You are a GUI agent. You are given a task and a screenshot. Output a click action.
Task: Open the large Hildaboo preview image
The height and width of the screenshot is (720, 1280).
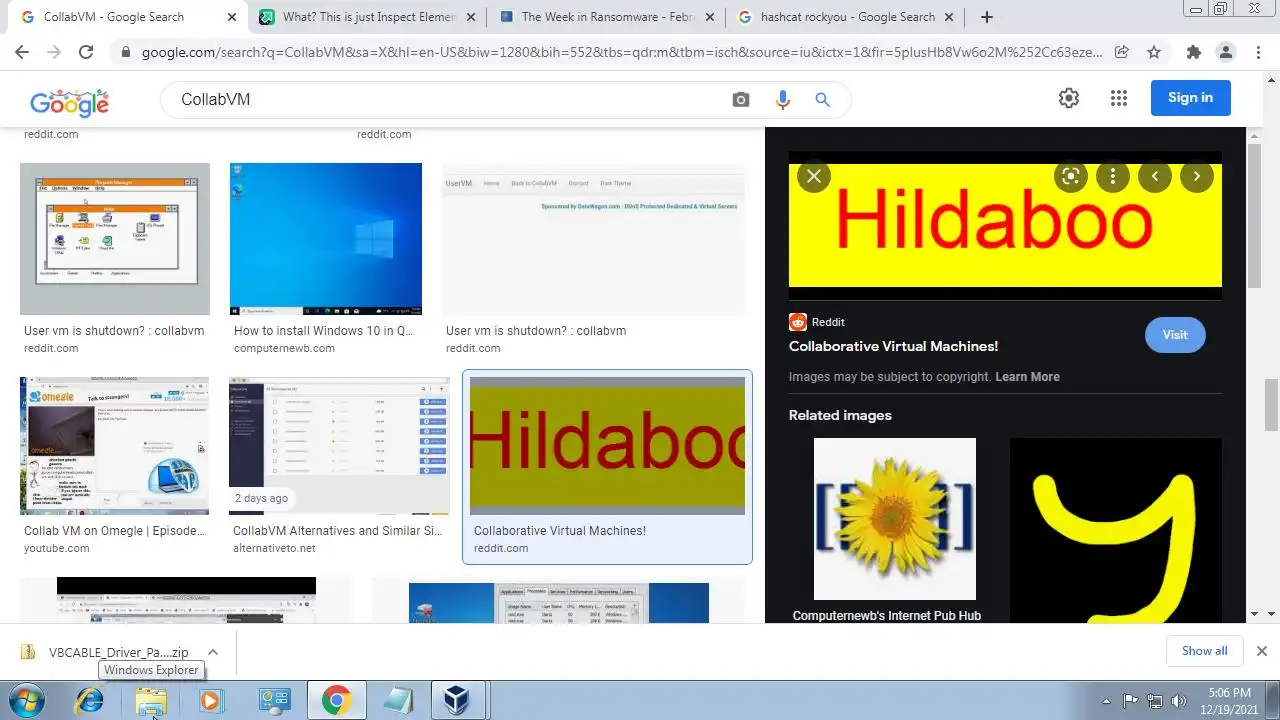tap(1005, 225)
